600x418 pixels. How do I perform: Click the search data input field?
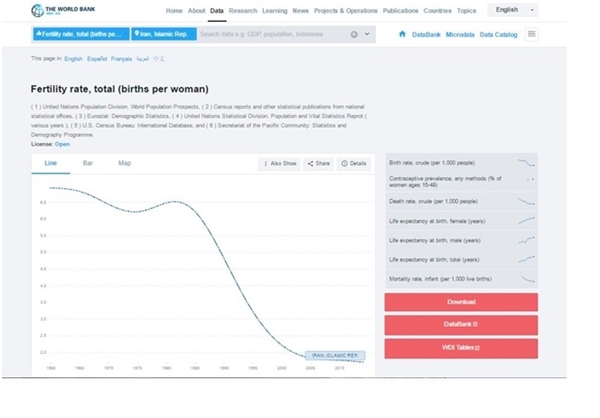273,34
